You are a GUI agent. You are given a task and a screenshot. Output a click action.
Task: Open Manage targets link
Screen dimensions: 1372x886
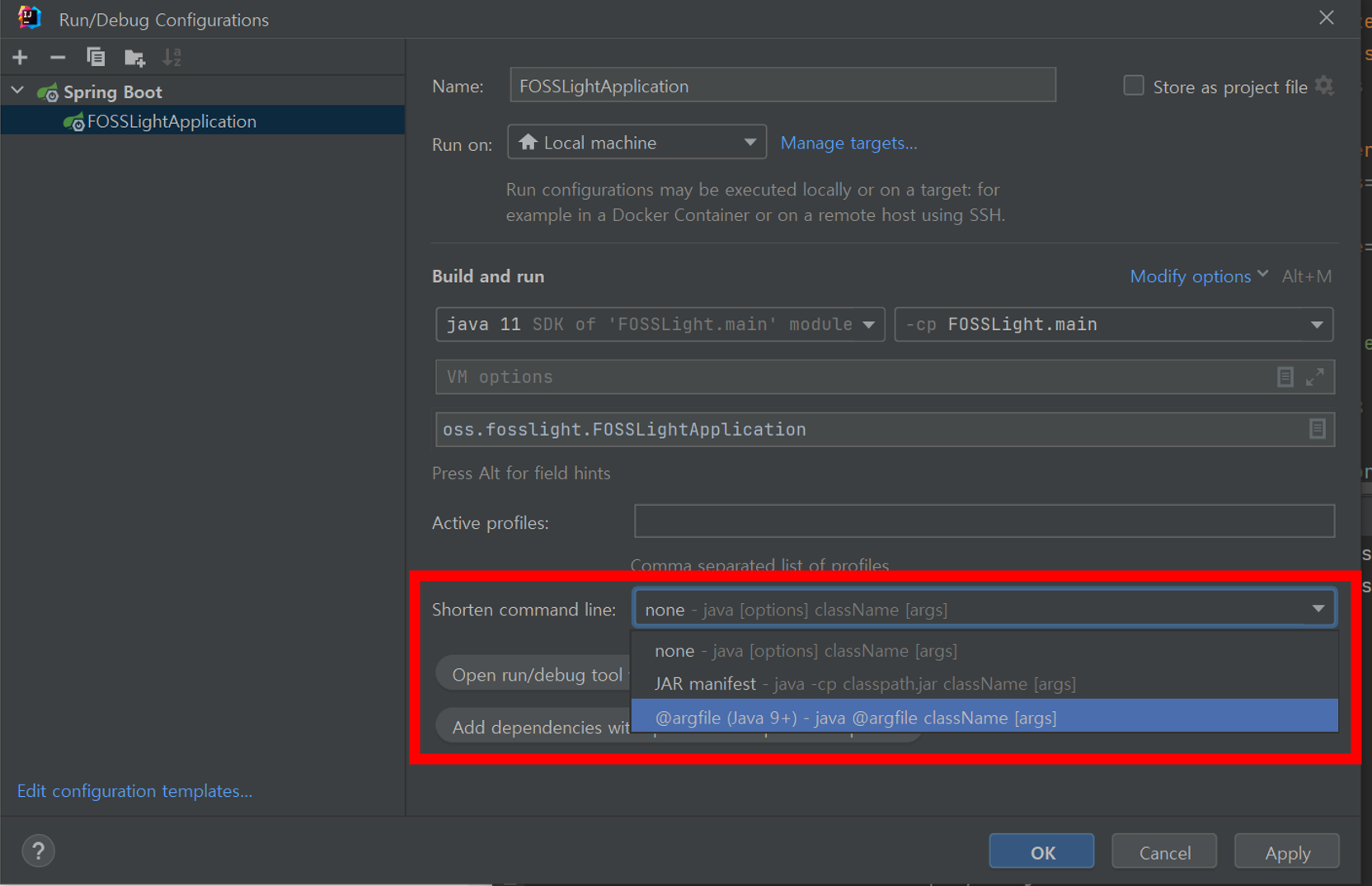[x=848, y=143]
